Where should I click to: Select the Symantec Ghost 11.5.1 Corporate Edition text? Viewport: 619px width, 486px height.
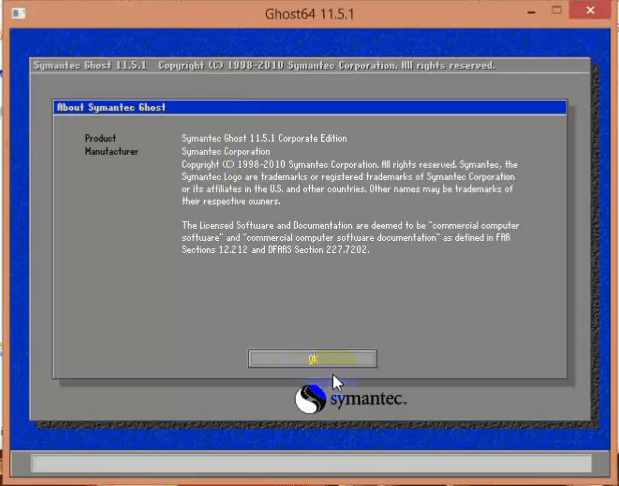pyautogui.click(x=264, y=138)
